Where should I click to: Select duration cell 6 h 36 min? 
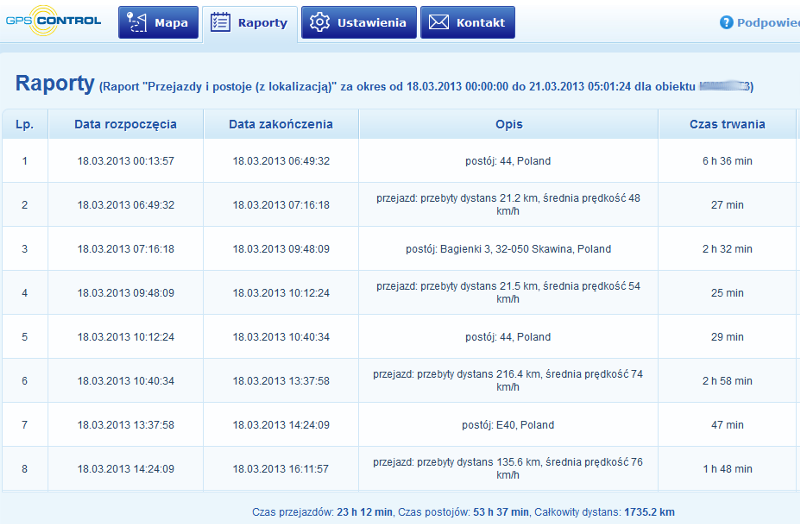[727, 161]
